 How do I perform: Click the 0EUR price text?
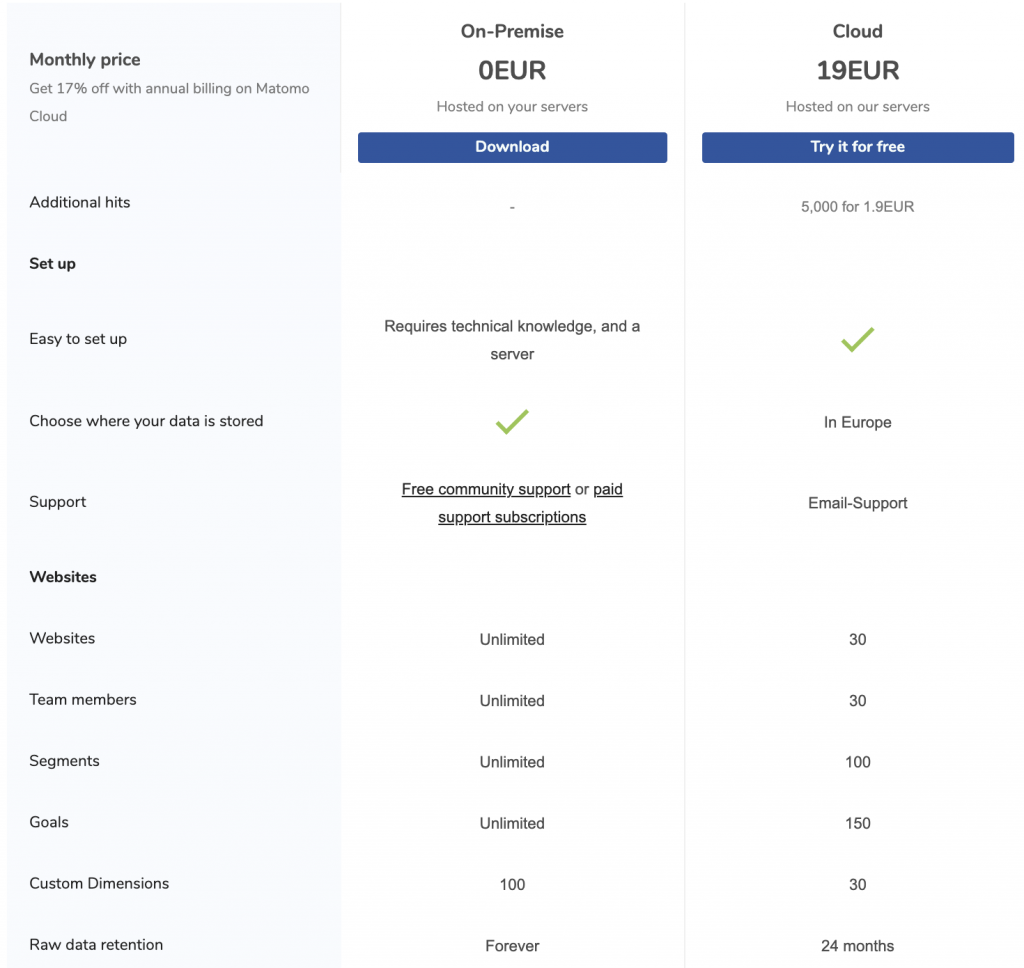(x=512, y=71)
